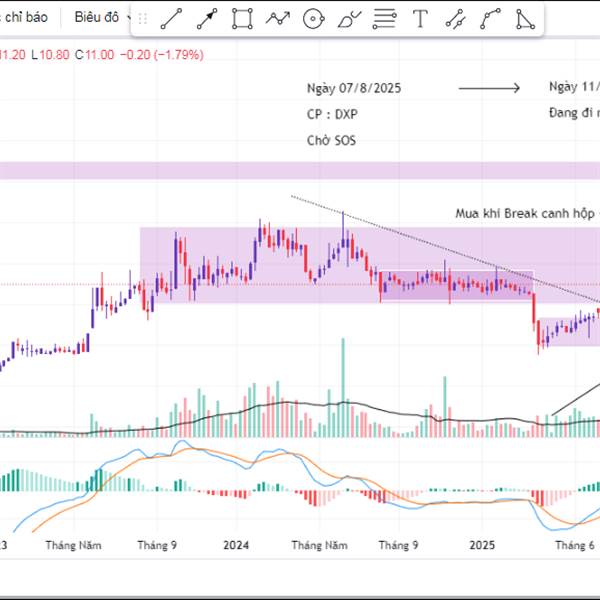600x600 pixels.
Task: Activate the brush drawing tool
Action: coord(349,18)
